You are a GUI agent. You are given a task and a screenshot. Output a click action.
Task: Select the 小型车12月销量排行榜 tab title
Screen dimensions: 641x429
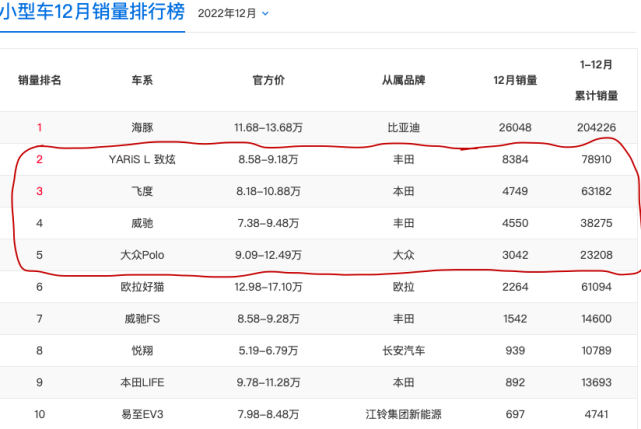click(92, 11)
